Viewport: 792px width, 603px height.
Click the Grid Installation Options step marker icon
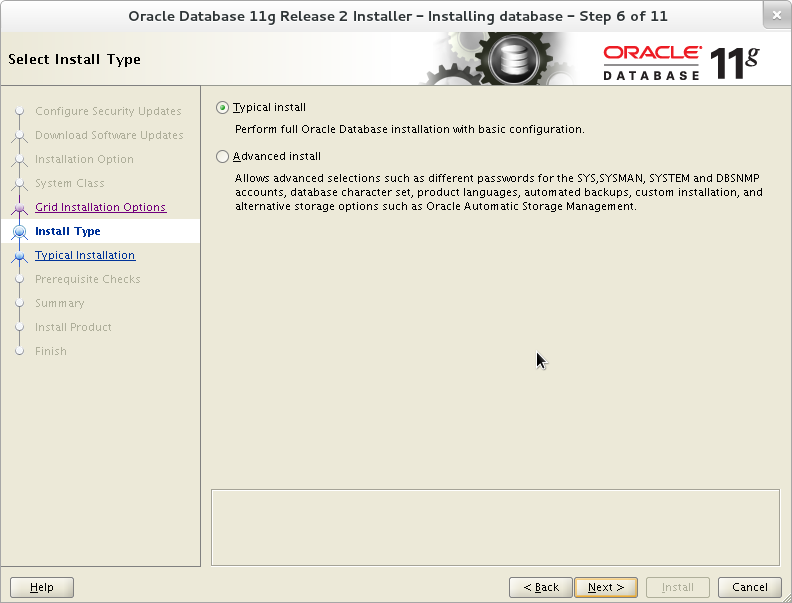click(20, 208)
